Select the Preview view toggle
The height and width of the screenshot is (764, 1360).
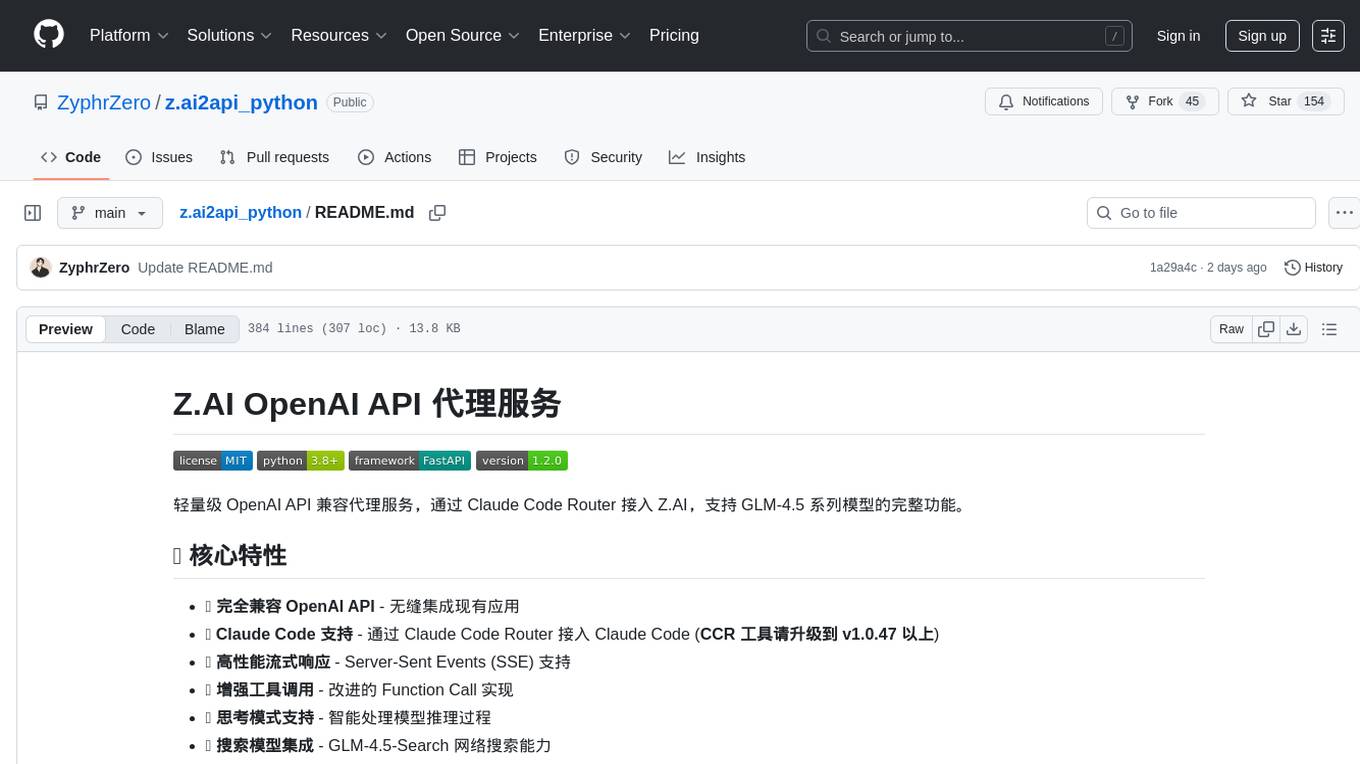[x=66, y=329]
